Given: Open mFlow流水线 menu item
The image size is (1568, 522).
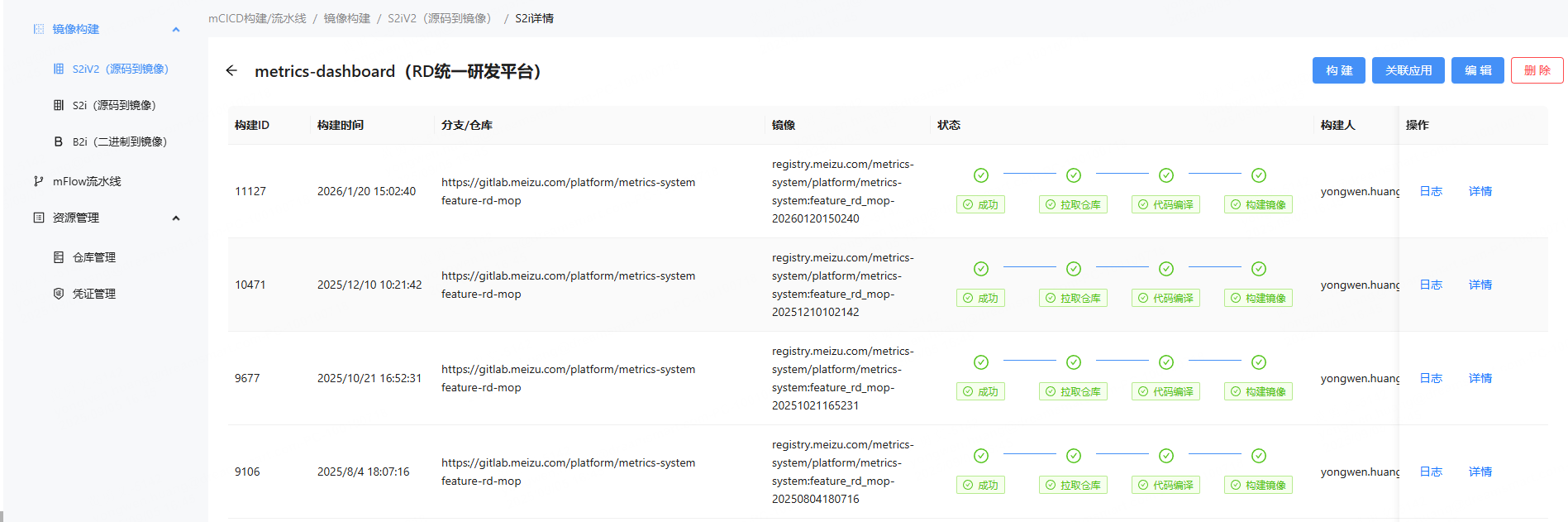Looking at the screenshot, I should point(87,181).
